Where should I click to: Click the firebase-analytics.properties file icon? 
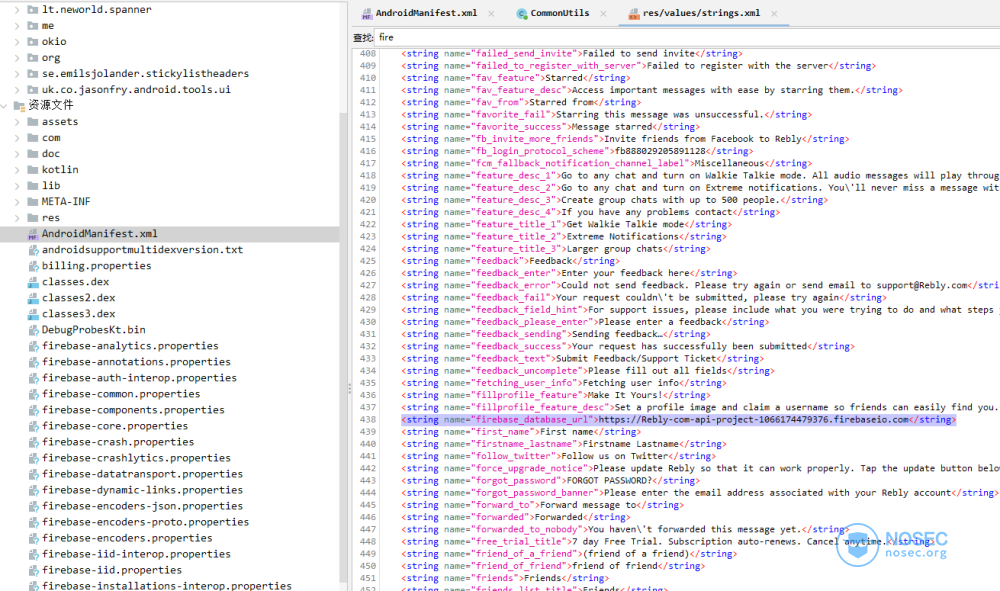click(33, 346)
